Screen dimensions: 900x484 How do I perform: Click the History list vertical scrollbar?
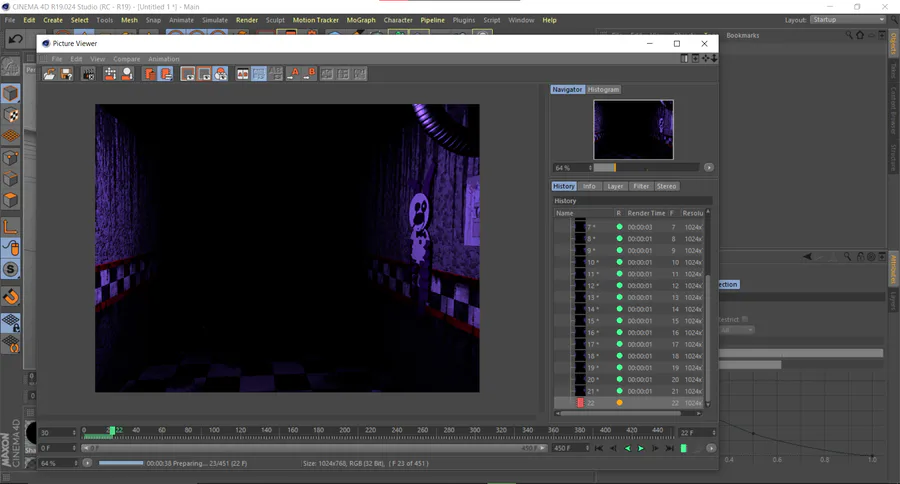(708, 340)
